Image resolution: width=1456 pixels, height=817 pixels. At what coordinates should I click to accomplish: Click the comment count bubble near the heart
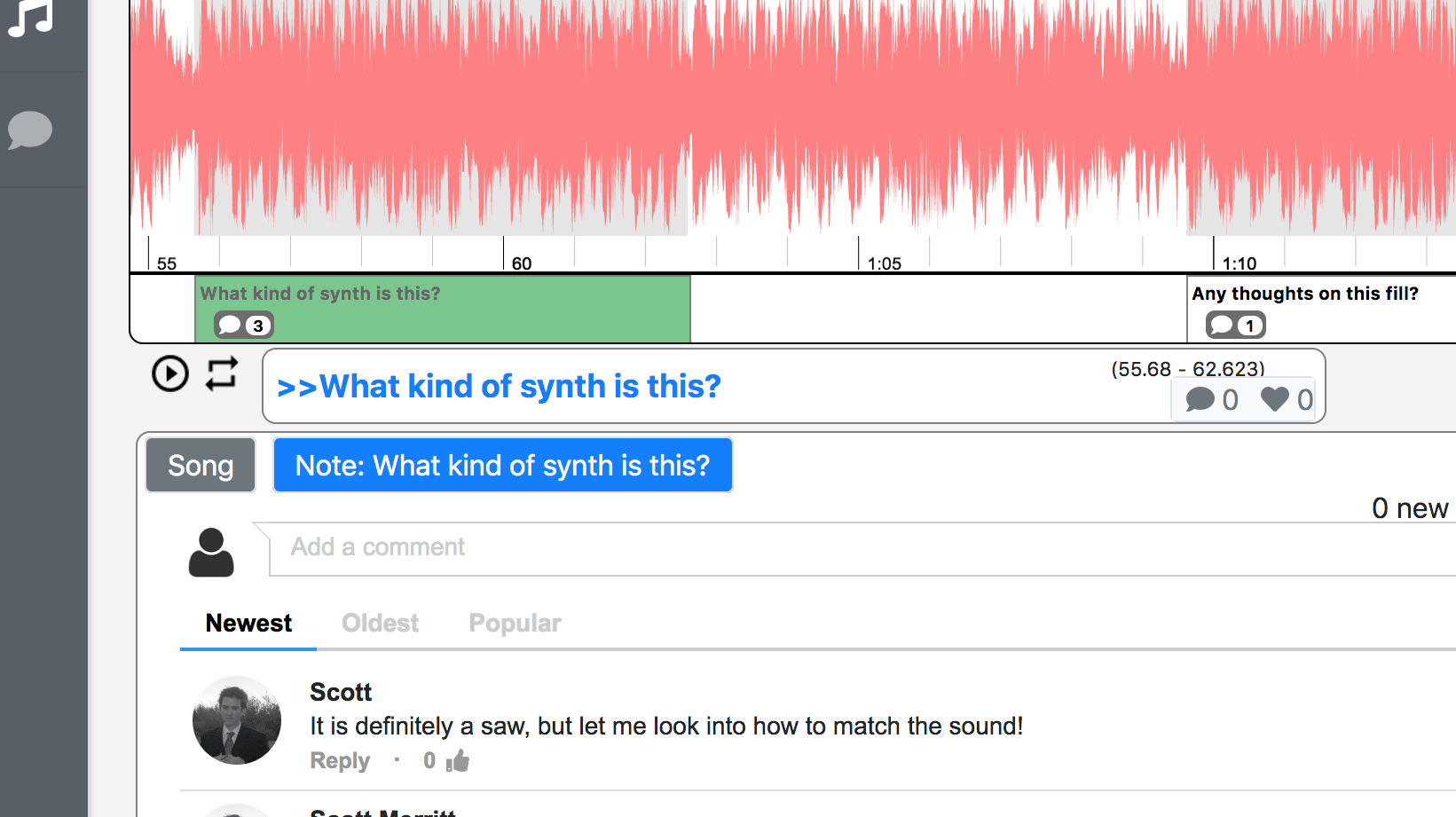point(1200,399)
